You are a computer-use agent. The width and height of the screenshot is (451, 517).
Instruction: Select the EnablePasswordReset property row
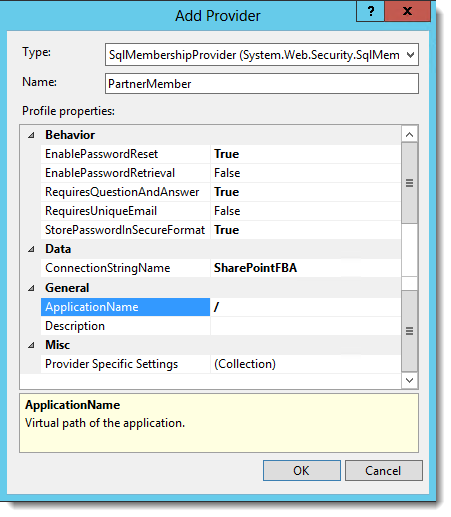point(221,154)
